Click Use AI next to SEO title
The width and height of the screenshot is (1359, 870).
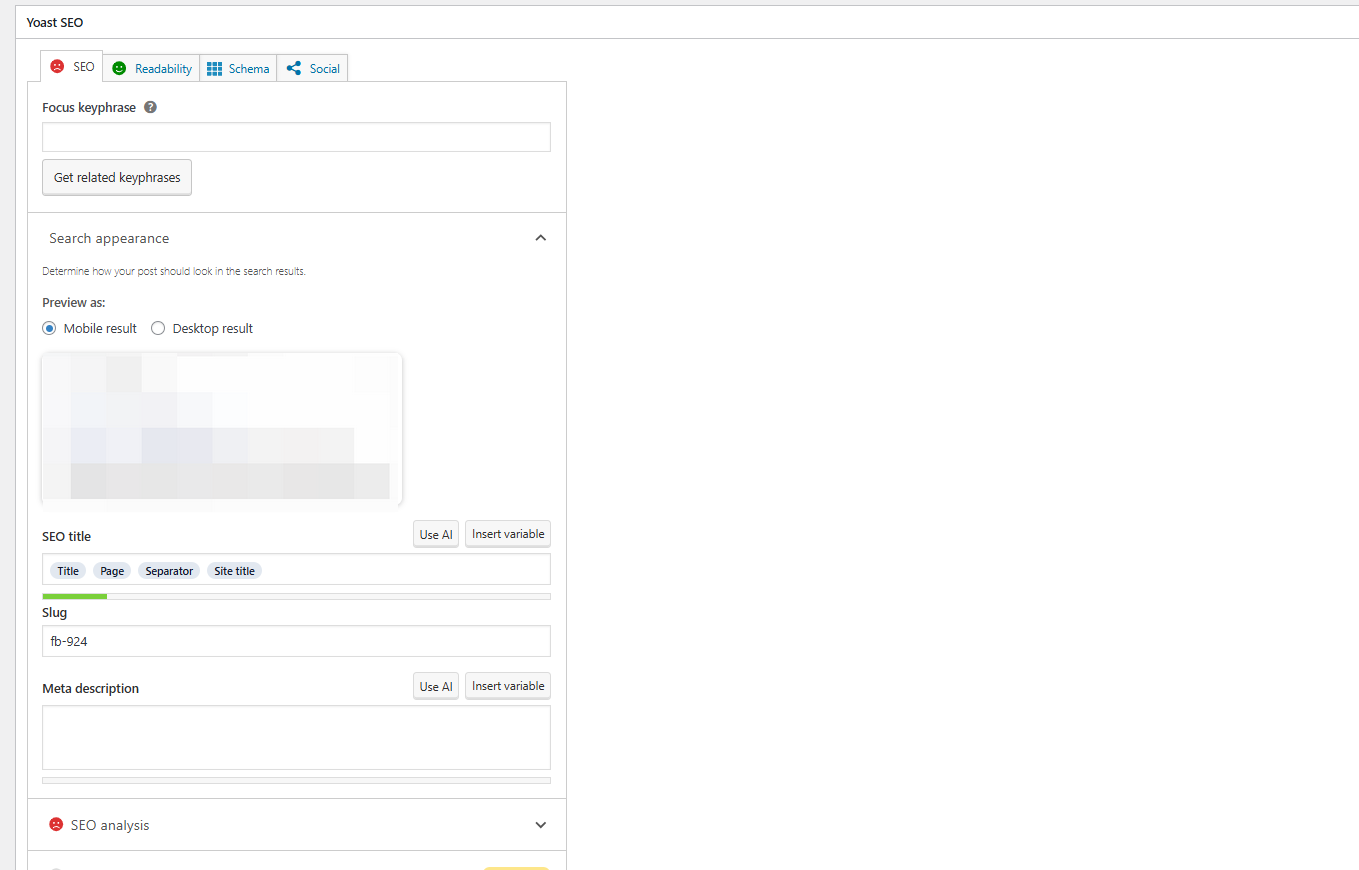point(436,534)
